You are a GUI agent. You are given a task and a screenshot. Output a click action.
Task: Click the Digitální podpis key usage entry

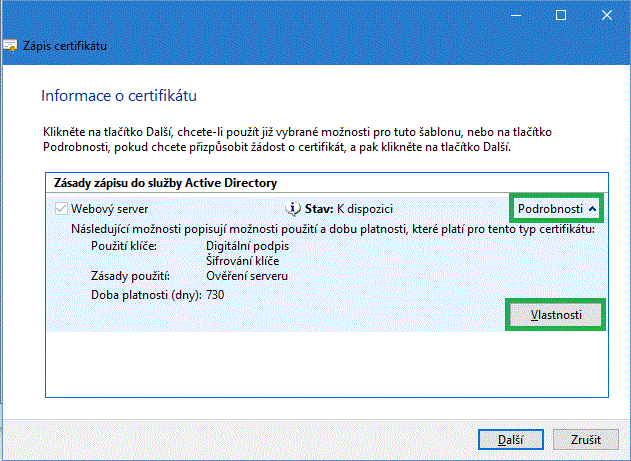pos(247,244)
